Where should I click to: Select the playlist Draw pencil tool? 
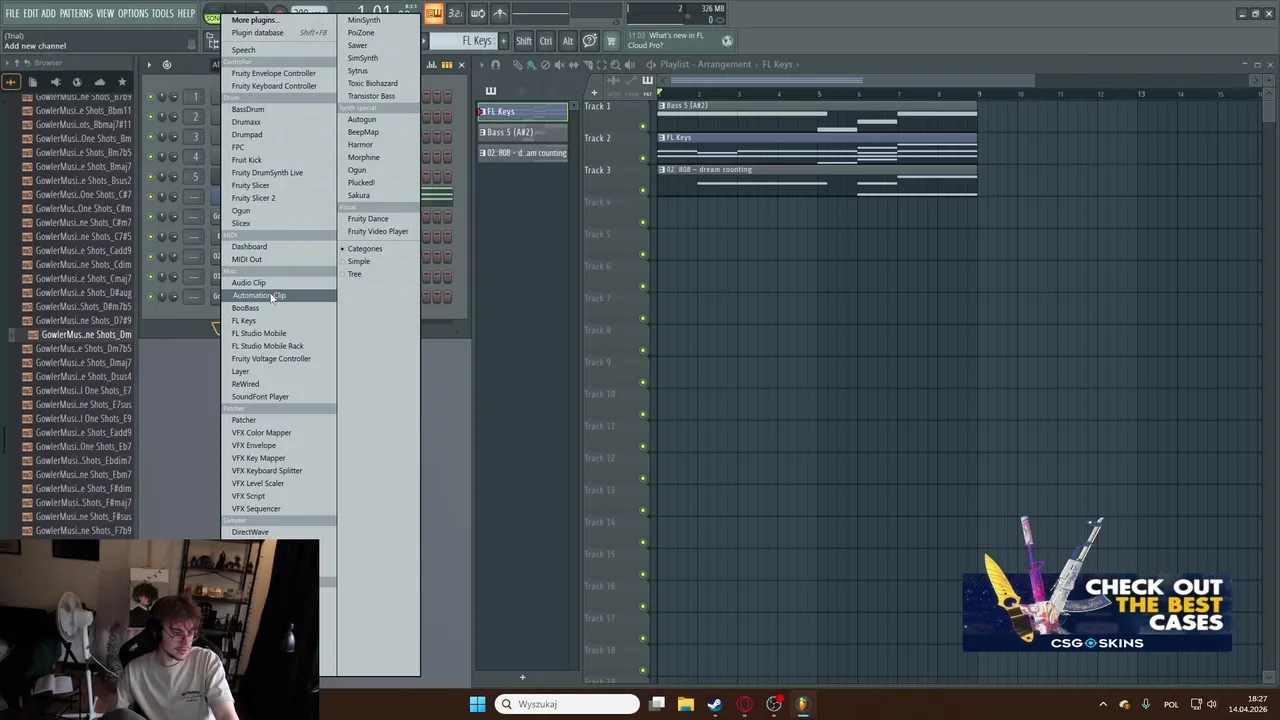tap(518, 65)
